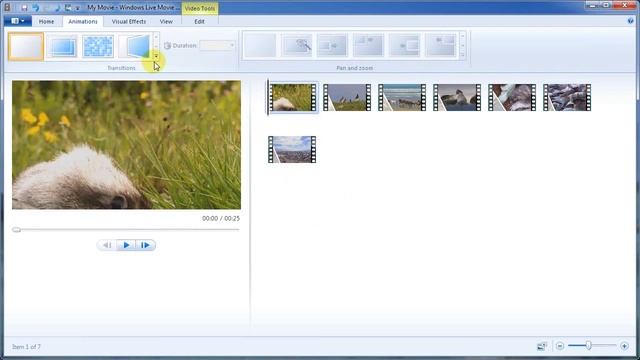Play the movie preview

(x=126, y=245)
